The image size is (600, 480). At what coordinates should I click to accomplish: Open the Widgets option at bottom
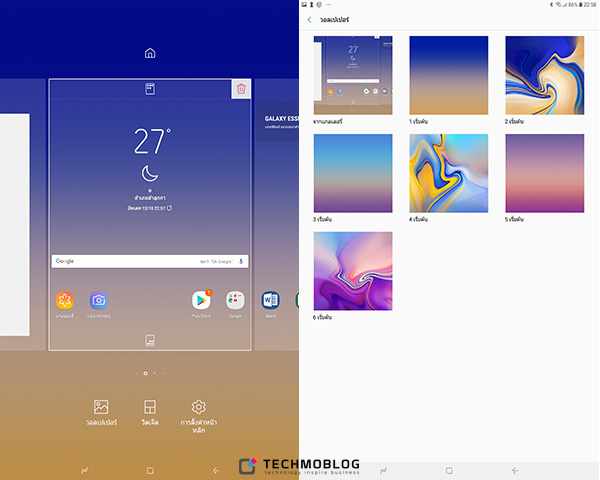pos(150,413)
